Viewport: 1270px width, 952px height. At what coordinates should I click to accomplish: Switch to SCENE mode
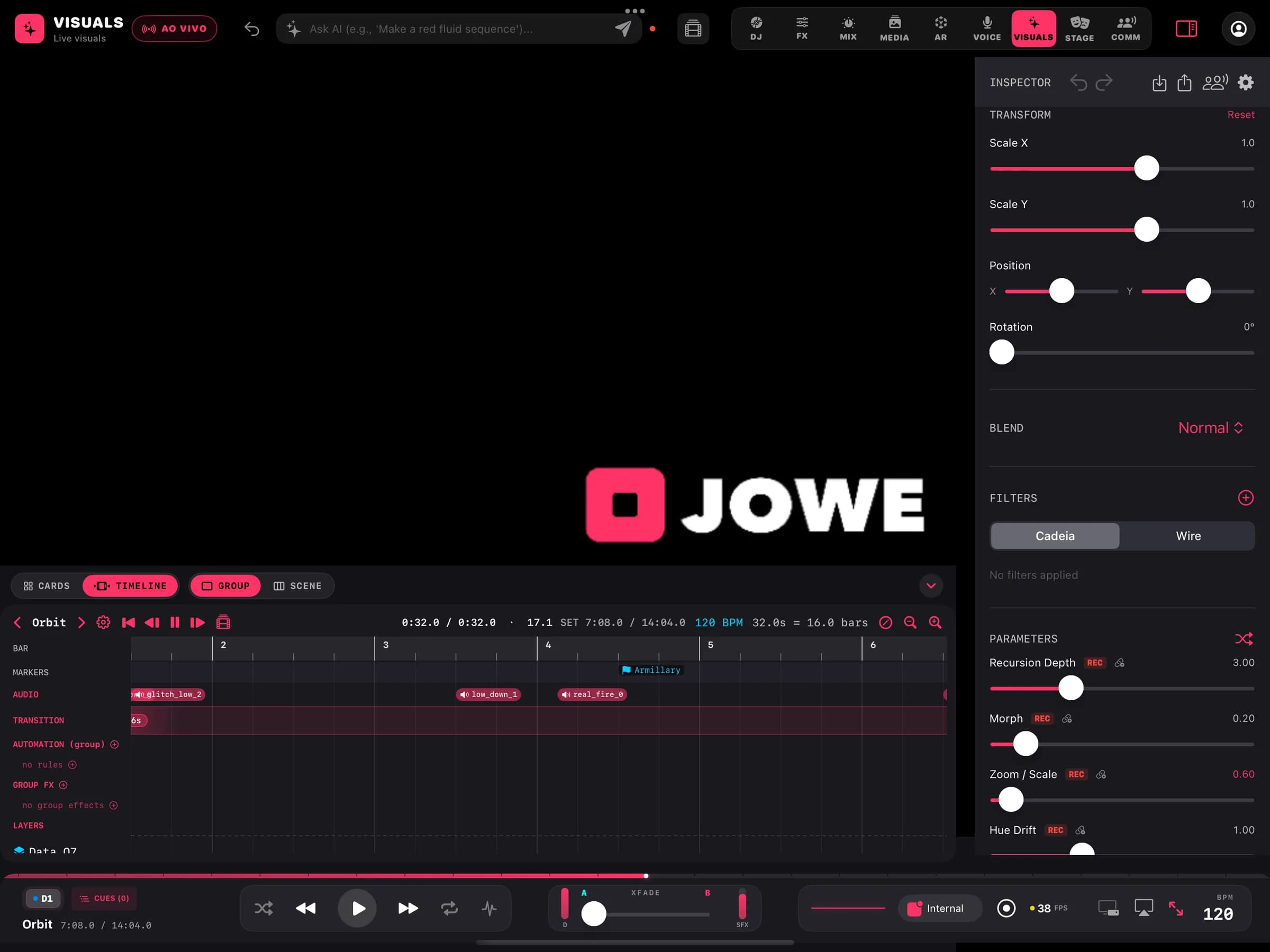tap(297, 586)
